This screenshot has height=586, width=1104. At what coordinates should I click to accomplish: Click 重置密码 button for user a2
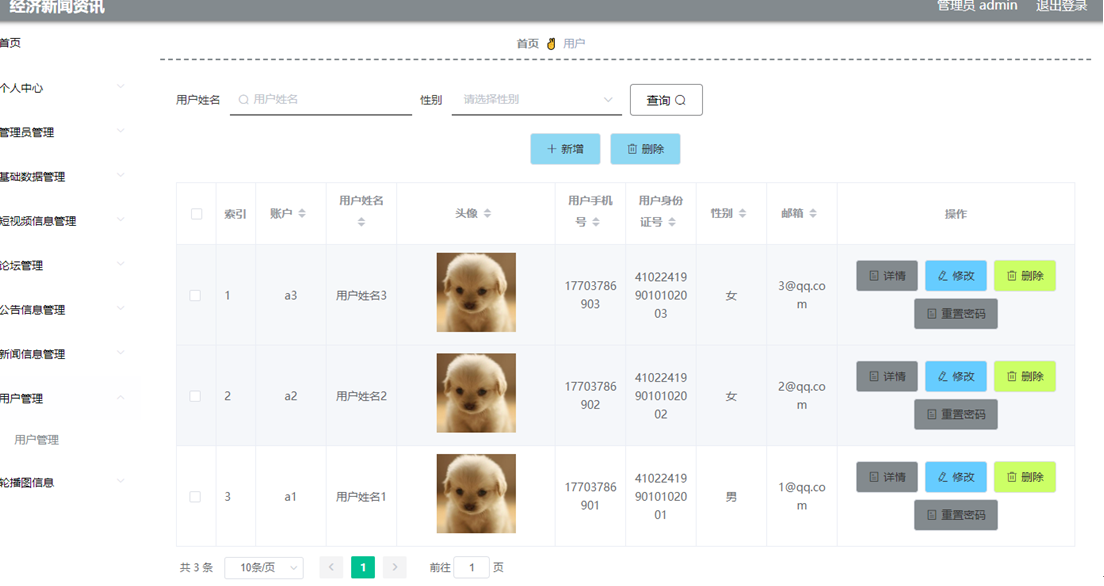click(x=955, y=414)
